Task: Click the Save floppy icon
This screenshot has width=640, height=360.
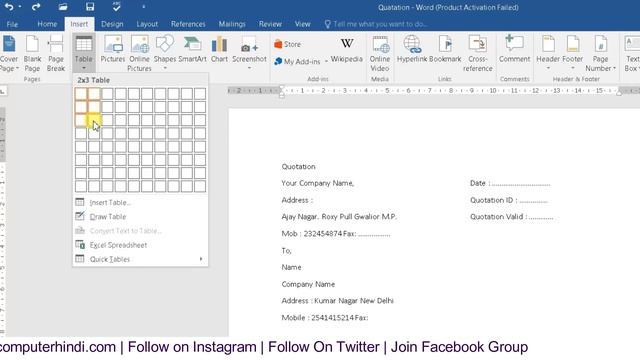Action: (90, 7)
